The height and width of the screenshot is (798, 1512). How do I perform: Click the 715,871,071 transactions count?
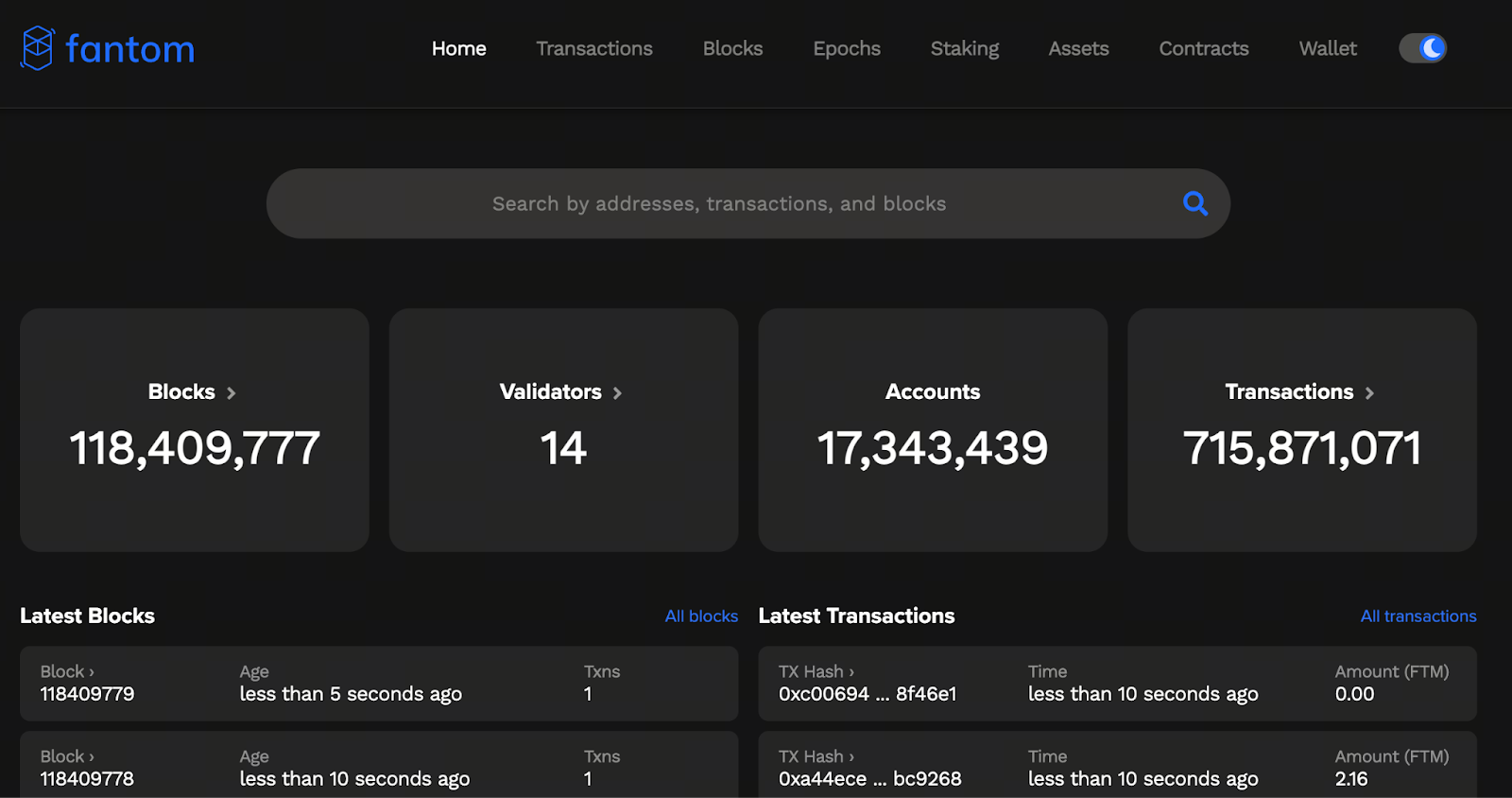click(1302, 448)
